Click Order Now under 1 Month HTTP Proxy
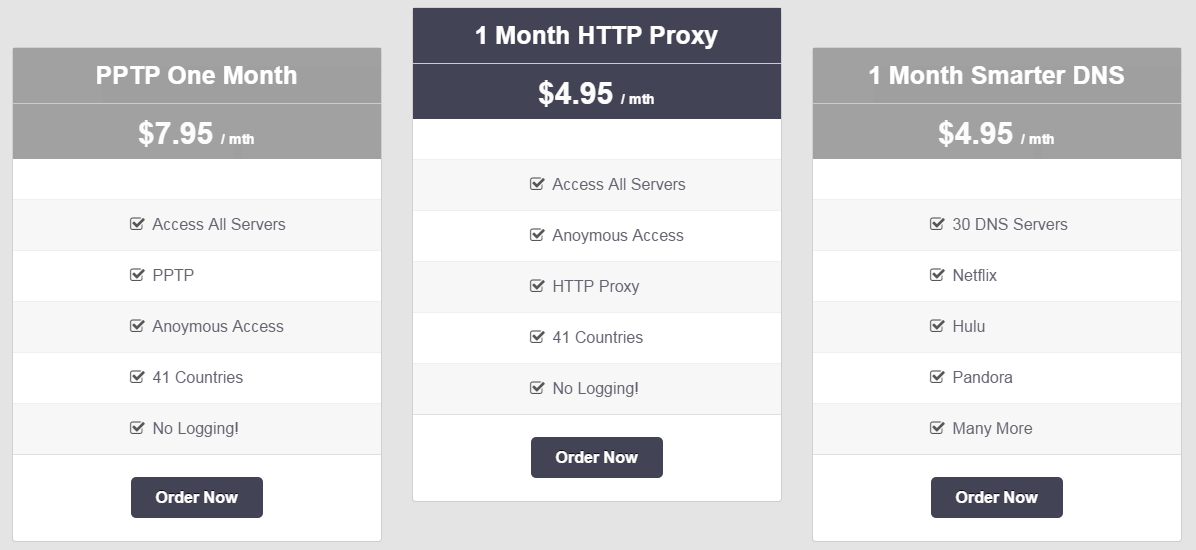 click(x=596, y=458)
